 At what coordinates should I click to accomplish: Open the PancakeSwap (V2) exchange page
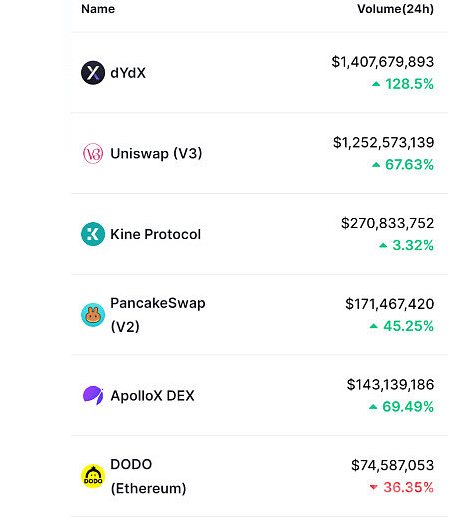158,315
